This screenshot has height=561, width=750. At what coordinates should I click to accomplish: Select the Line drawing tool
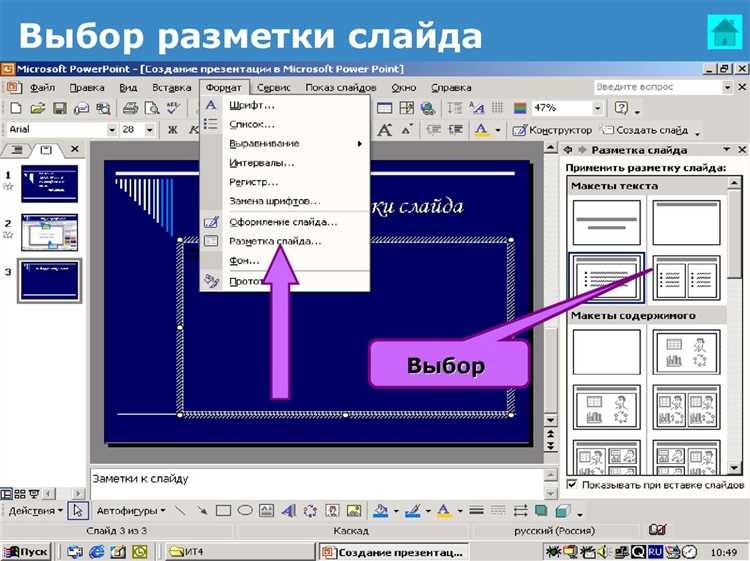tap(180, 511)
